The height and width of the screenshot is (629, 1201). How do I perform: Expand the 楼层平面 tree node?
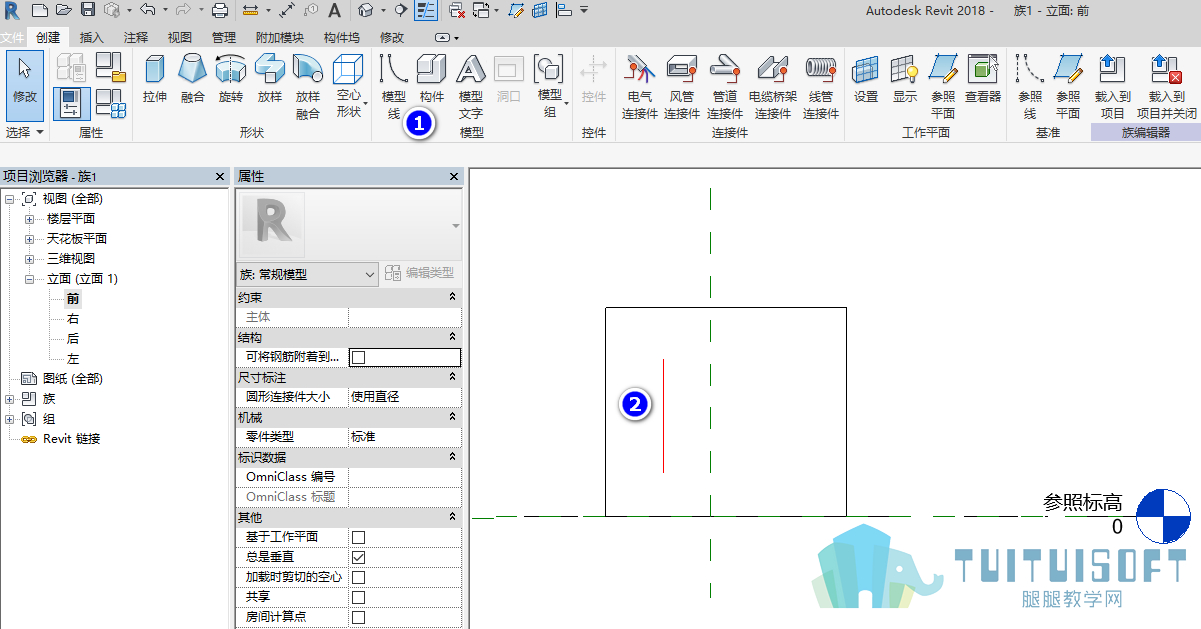coord(29,219)
